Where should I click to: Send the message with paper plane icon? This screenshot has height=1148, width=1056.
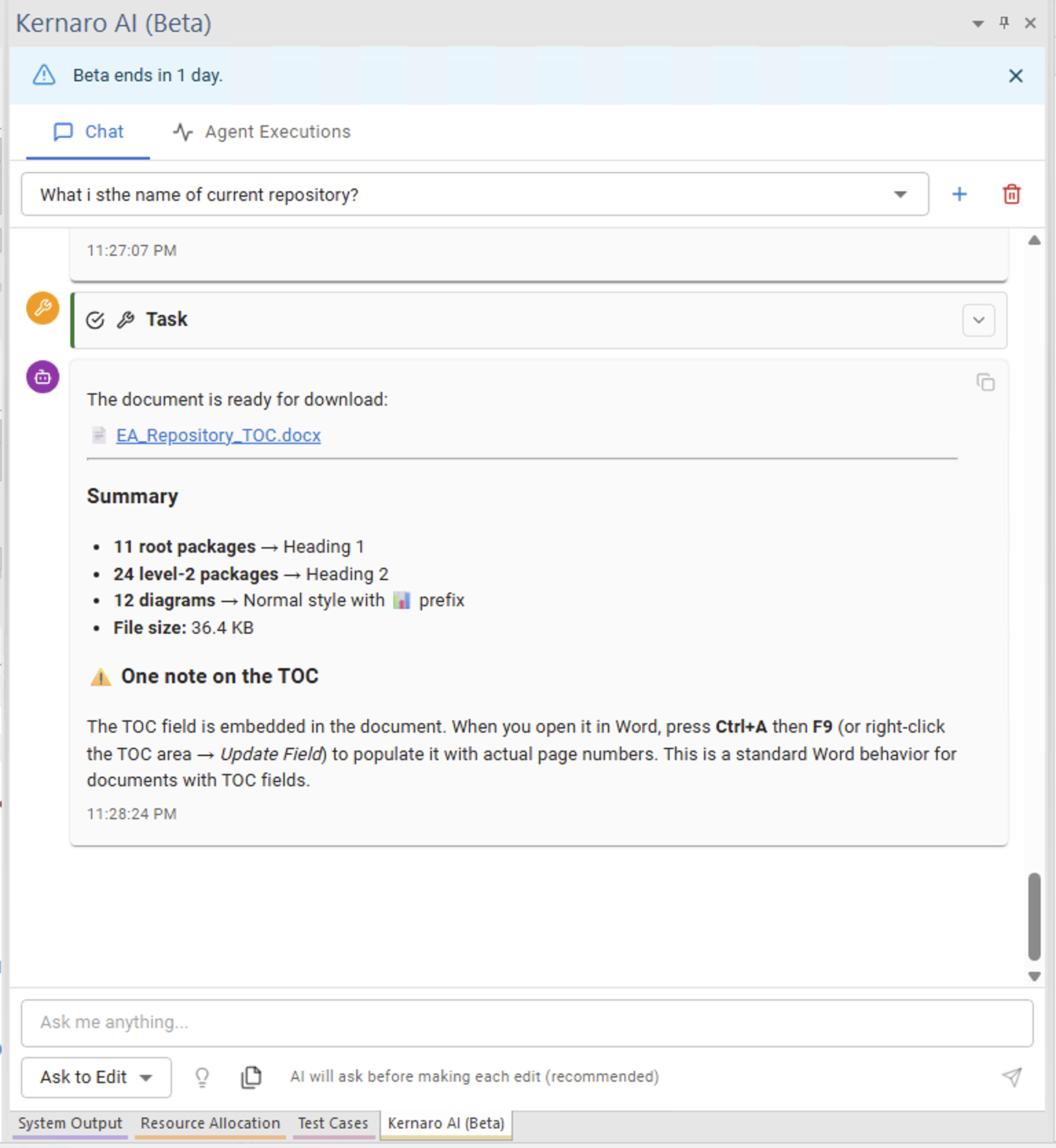click(1011, 1077)
